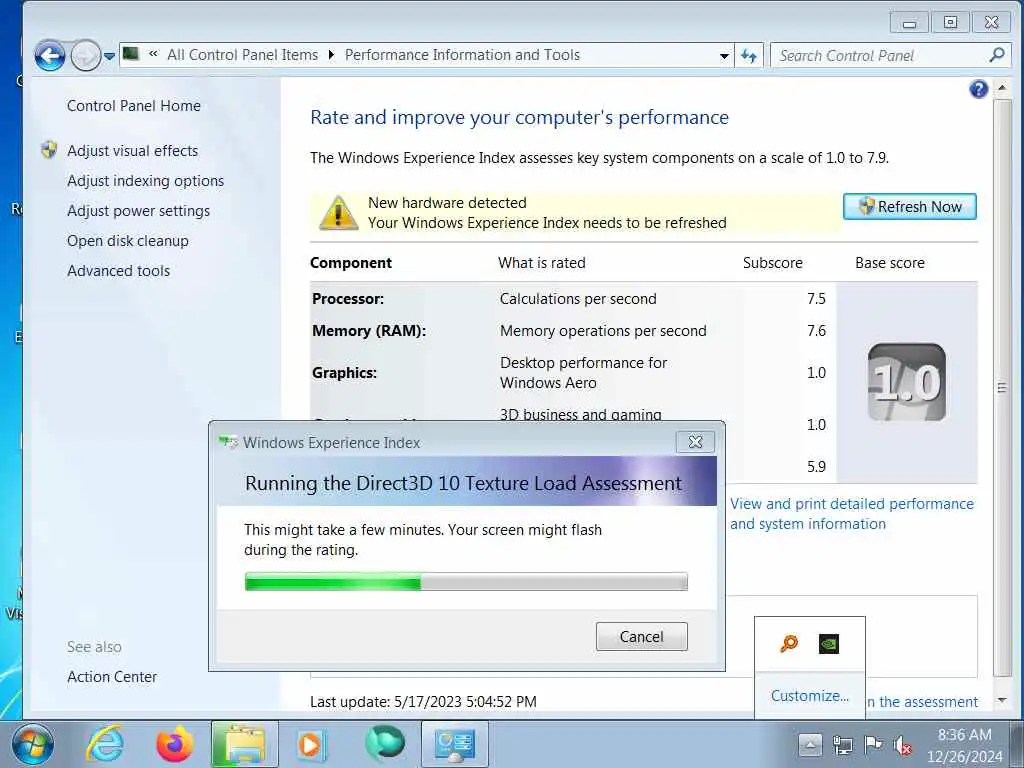
Task: Click the green round app taskbar icon
Action: click(385, 744)
